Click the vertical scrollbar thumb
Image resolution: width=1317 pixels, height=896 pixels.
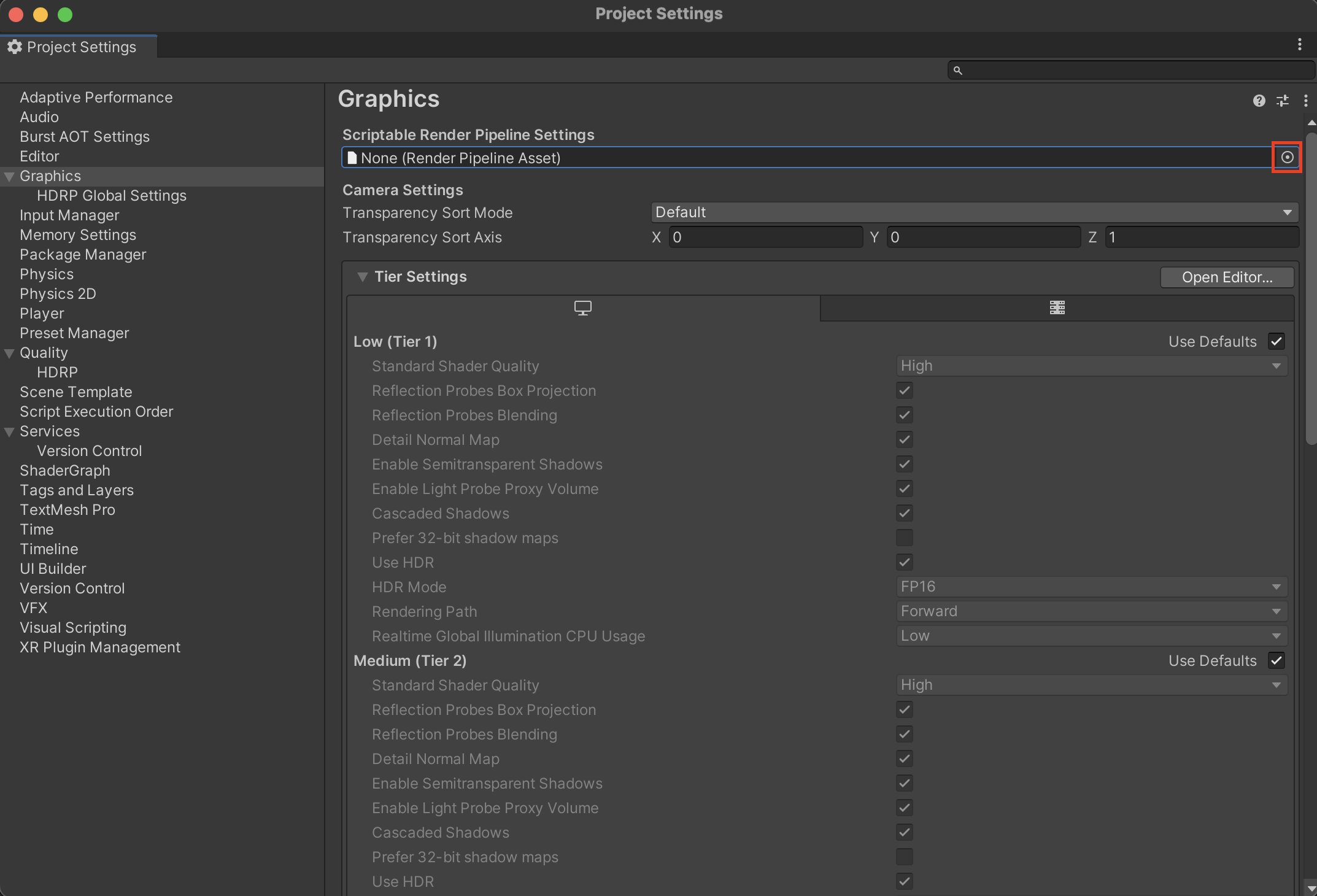click(1311, 288)
